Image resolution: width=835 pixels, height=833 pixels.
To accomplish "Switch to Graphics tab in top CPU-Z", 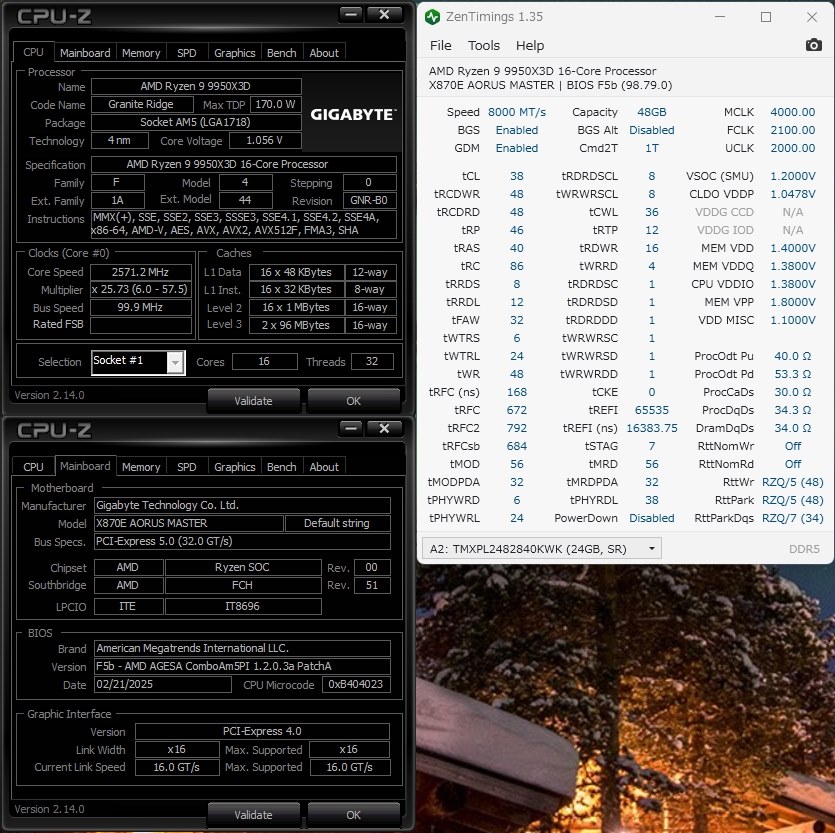I will 234,53.
